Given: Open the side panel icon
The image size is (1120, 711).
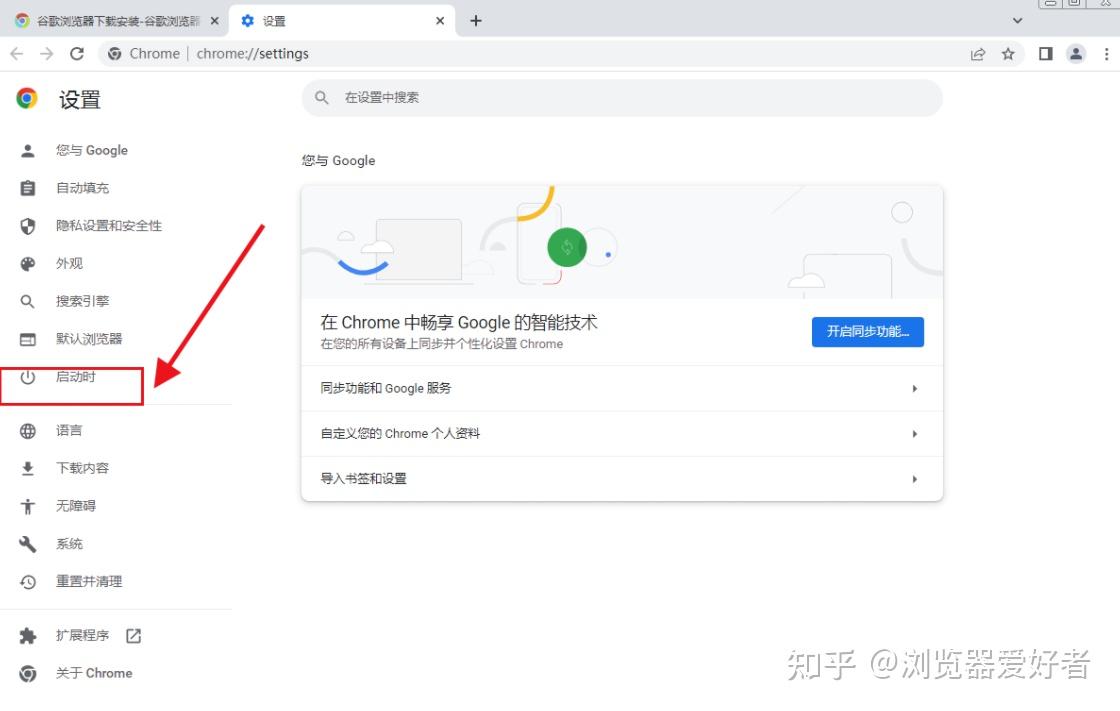Looking at the screenshot, I should pos(1046,54).
